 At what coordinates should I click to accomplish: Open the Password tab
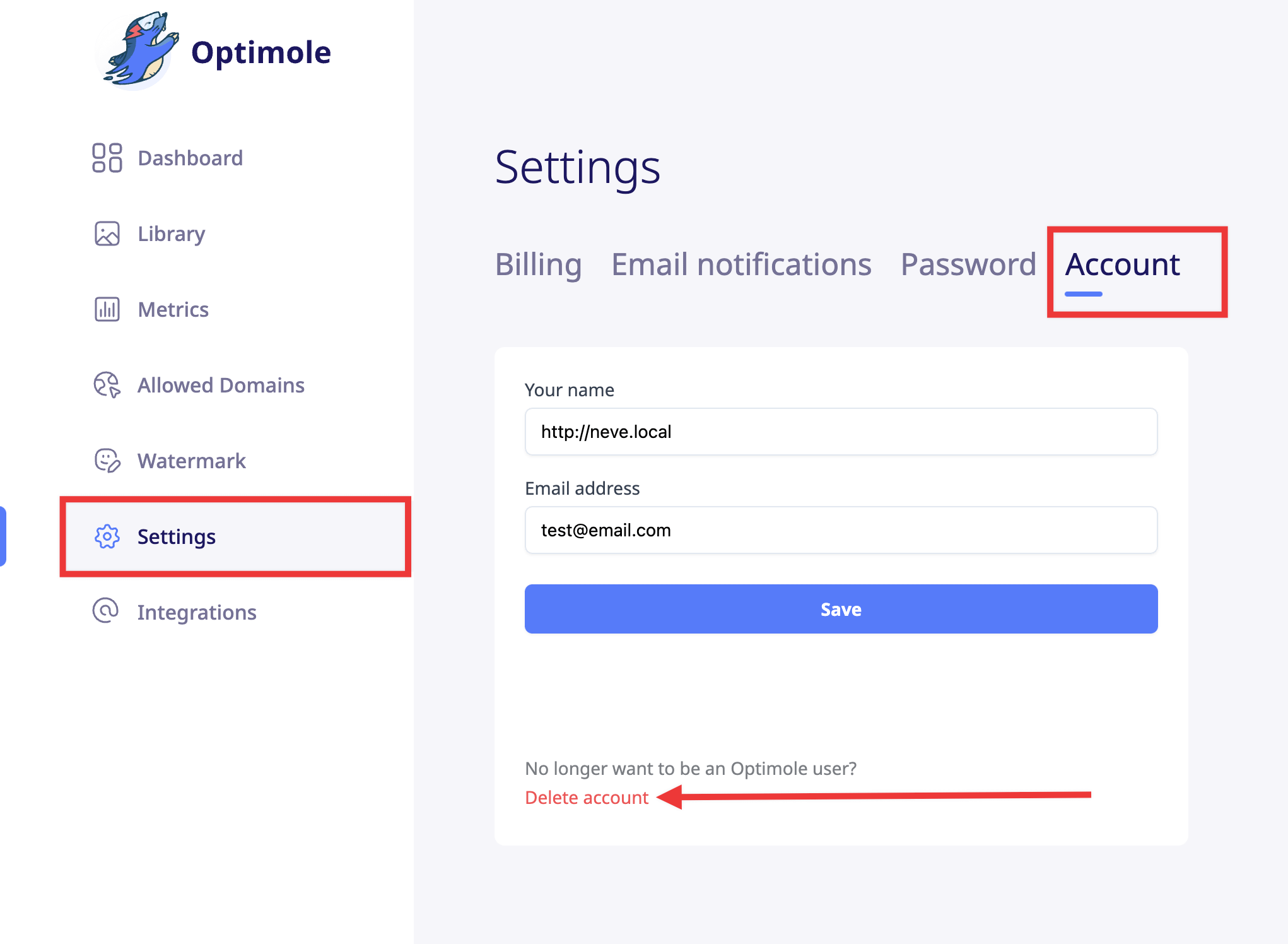[968, 264]
